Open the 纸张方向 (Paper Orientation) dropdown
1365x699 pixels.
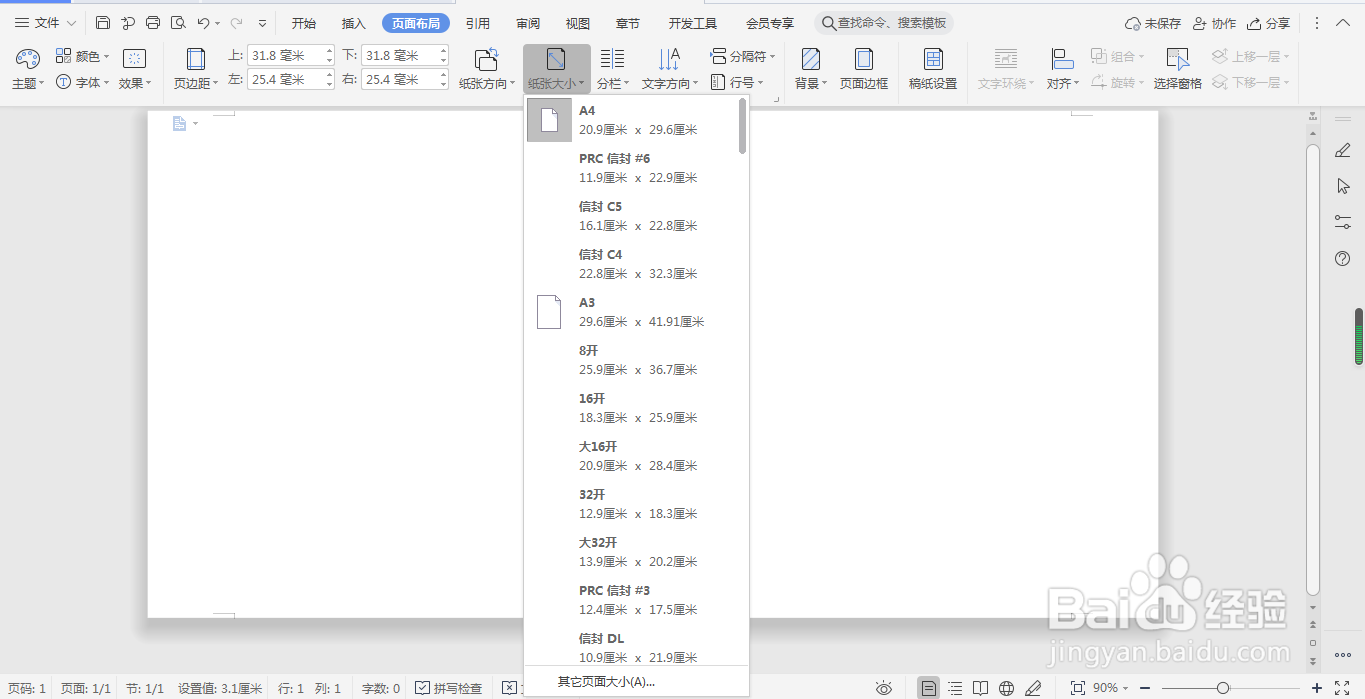click(x=486, y=67)
